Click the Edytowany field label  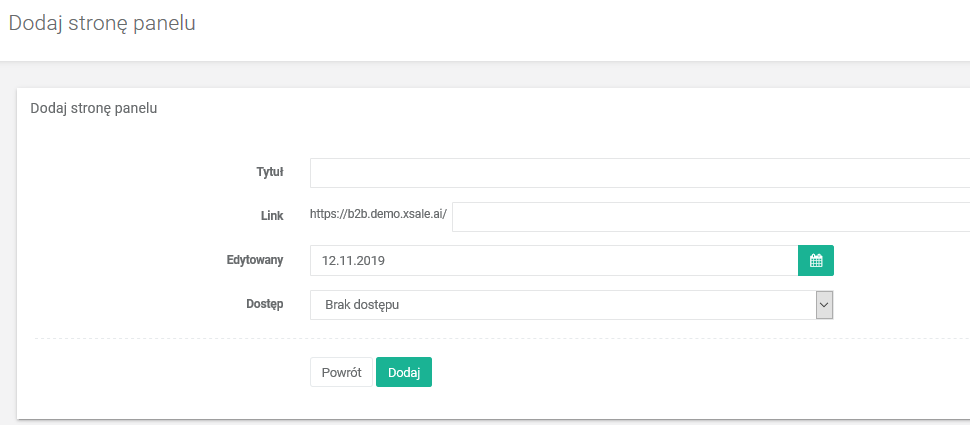click(x=255, y=260)
